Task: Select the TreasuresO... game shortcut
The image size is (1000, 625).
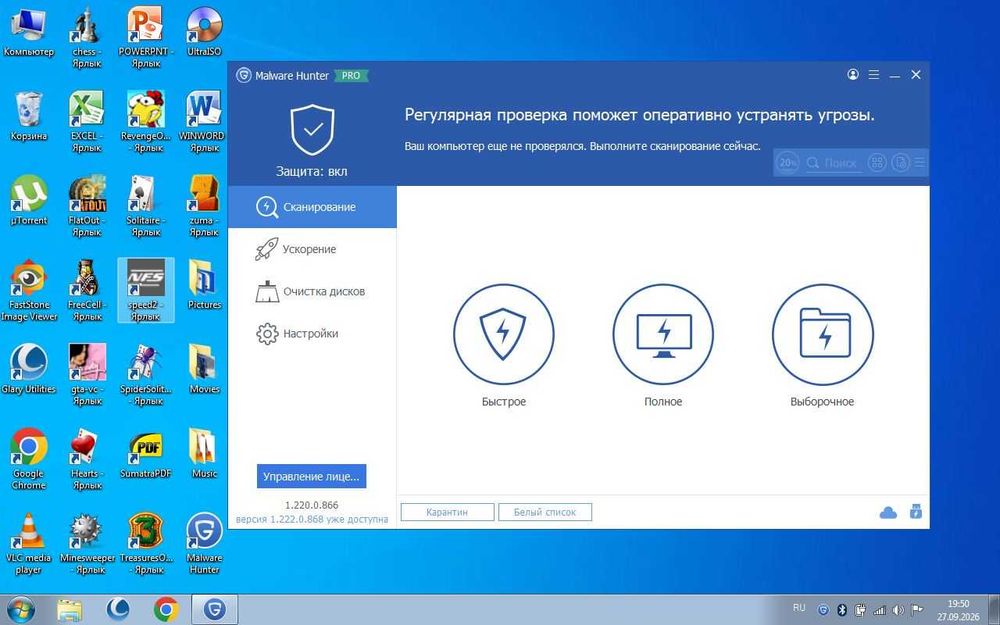Action: 145,543
